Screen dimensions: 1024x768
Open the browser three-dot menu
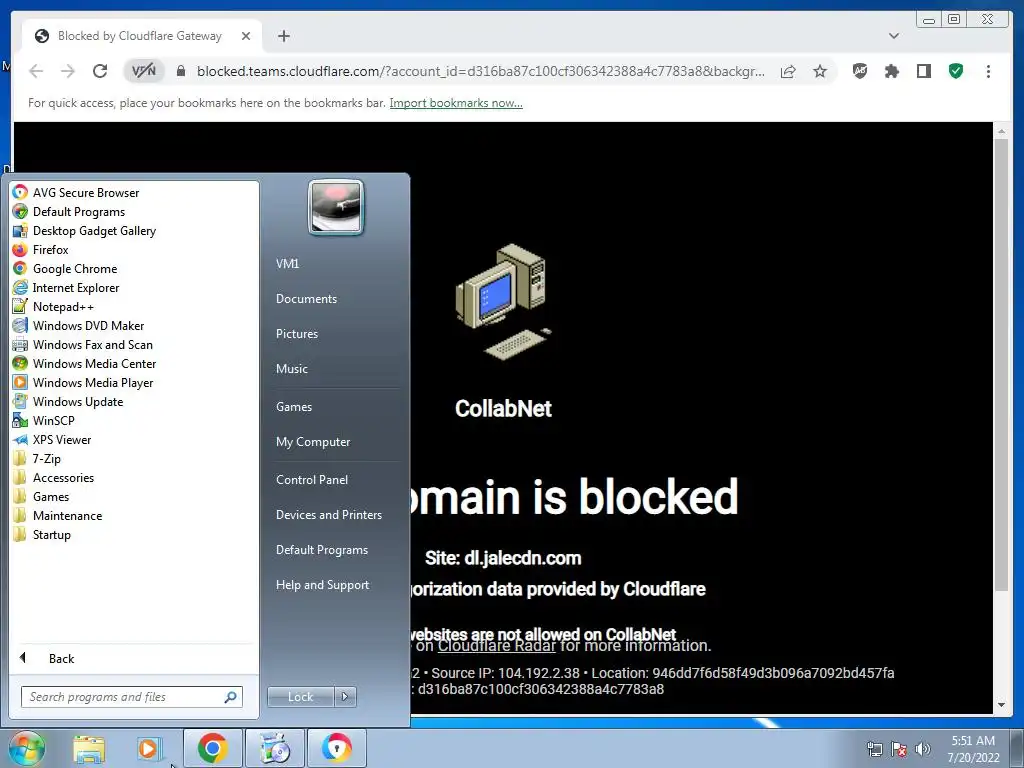click(x=988, y=71)
